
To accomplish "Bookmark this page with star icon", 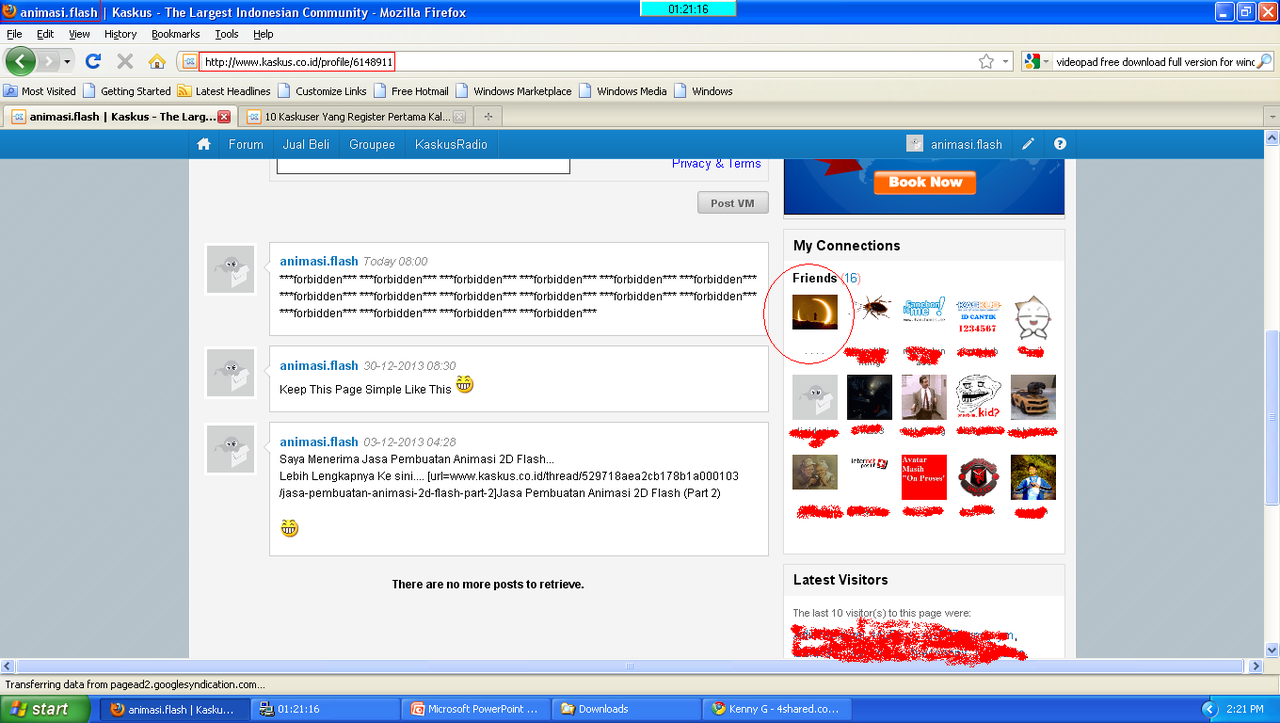I will pos(986,61).
